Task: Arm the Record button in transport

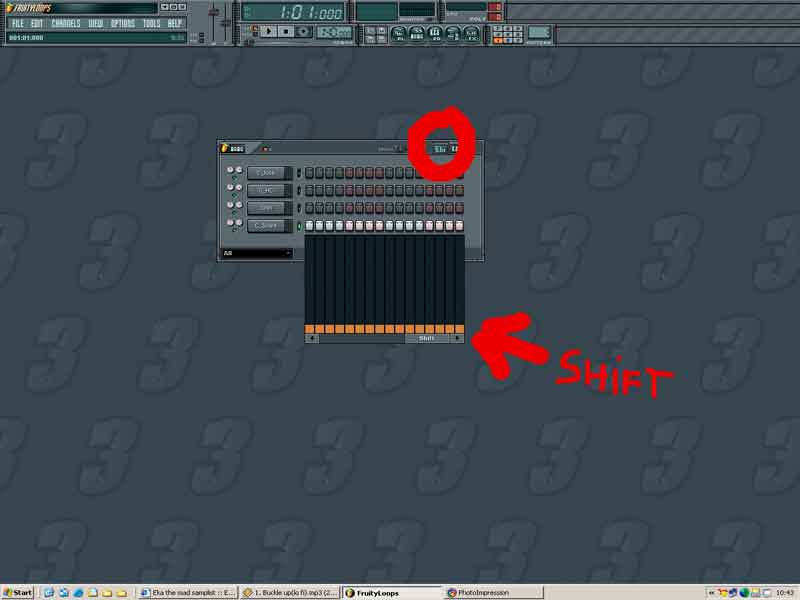Action: pyautogui.click(x=303, y=32)
